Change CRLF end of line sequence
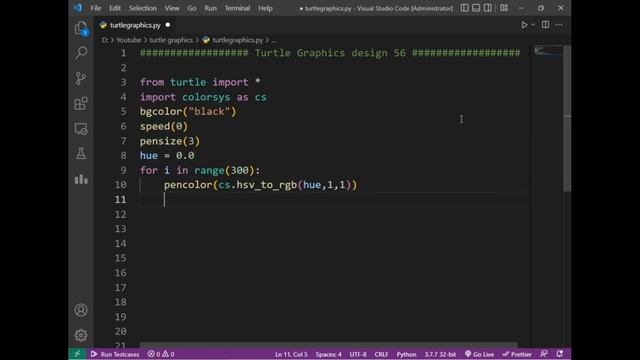640x360 pixels. (x=381, y=354)
